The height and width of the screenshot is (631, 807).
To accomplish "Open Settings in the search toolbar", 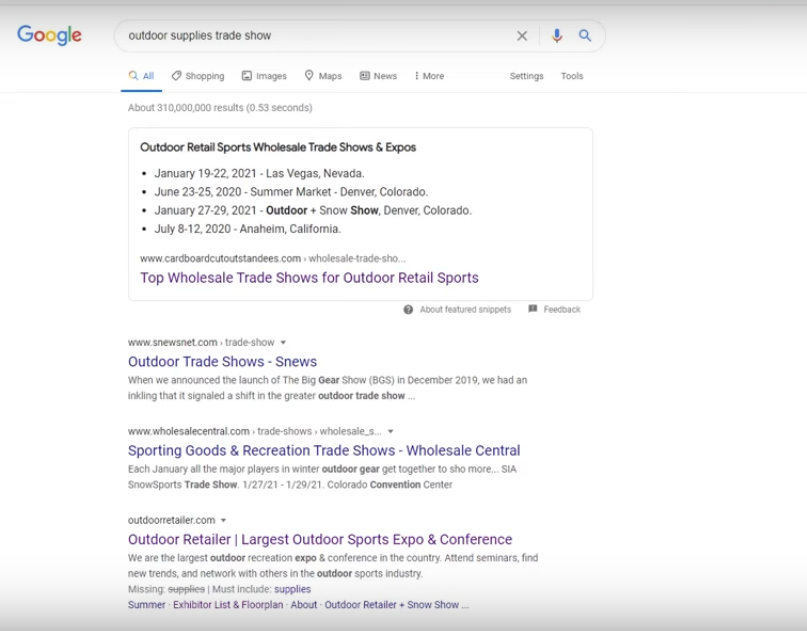I will tap(526, 76).
